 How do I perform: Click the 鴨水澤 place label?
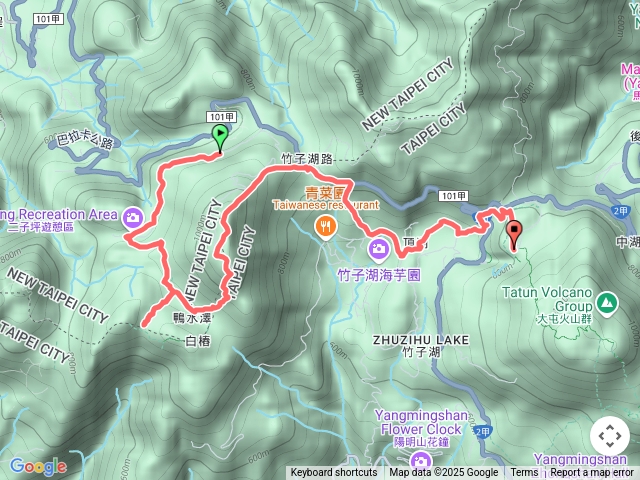(192, 318)
